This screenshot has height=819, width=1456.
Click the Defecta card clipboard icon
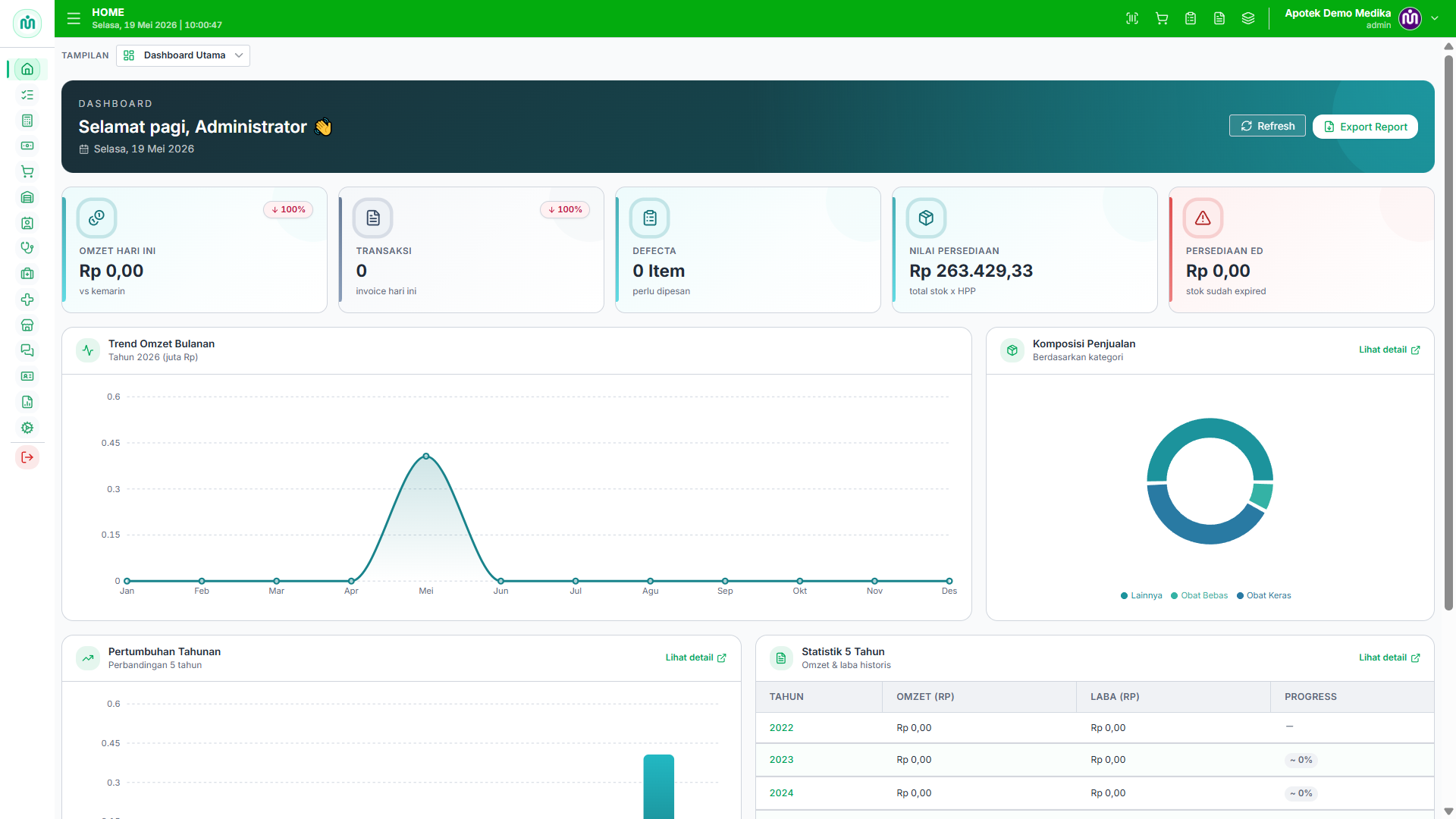coord(650,218)
